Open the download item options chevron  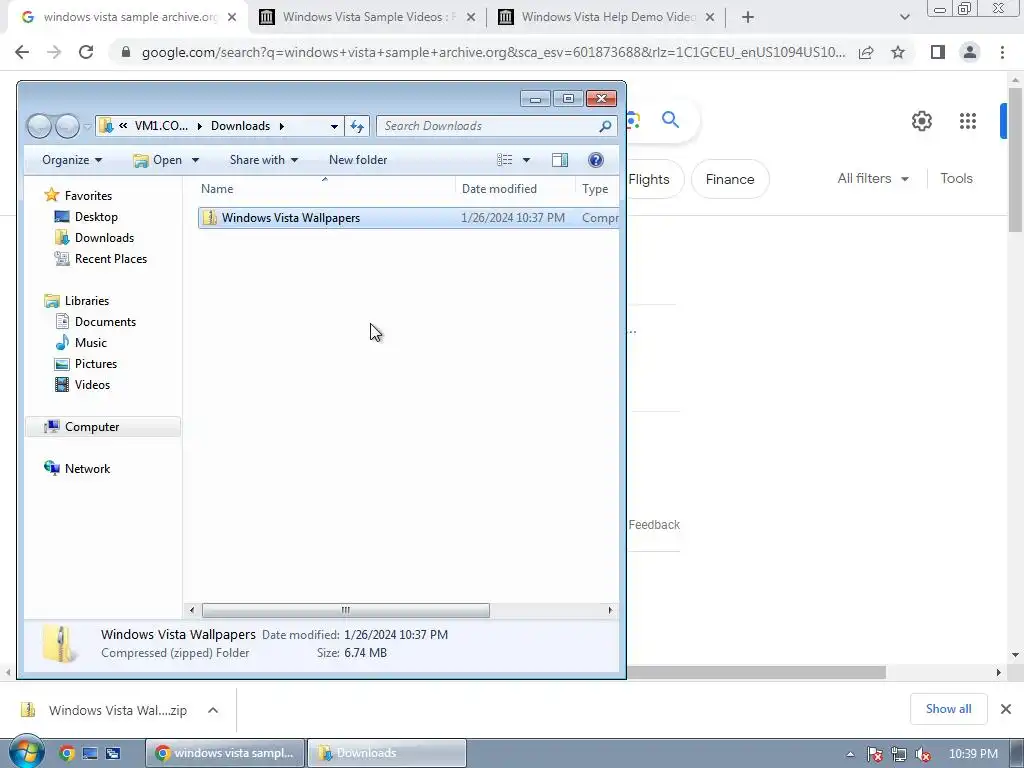[213, 710]
